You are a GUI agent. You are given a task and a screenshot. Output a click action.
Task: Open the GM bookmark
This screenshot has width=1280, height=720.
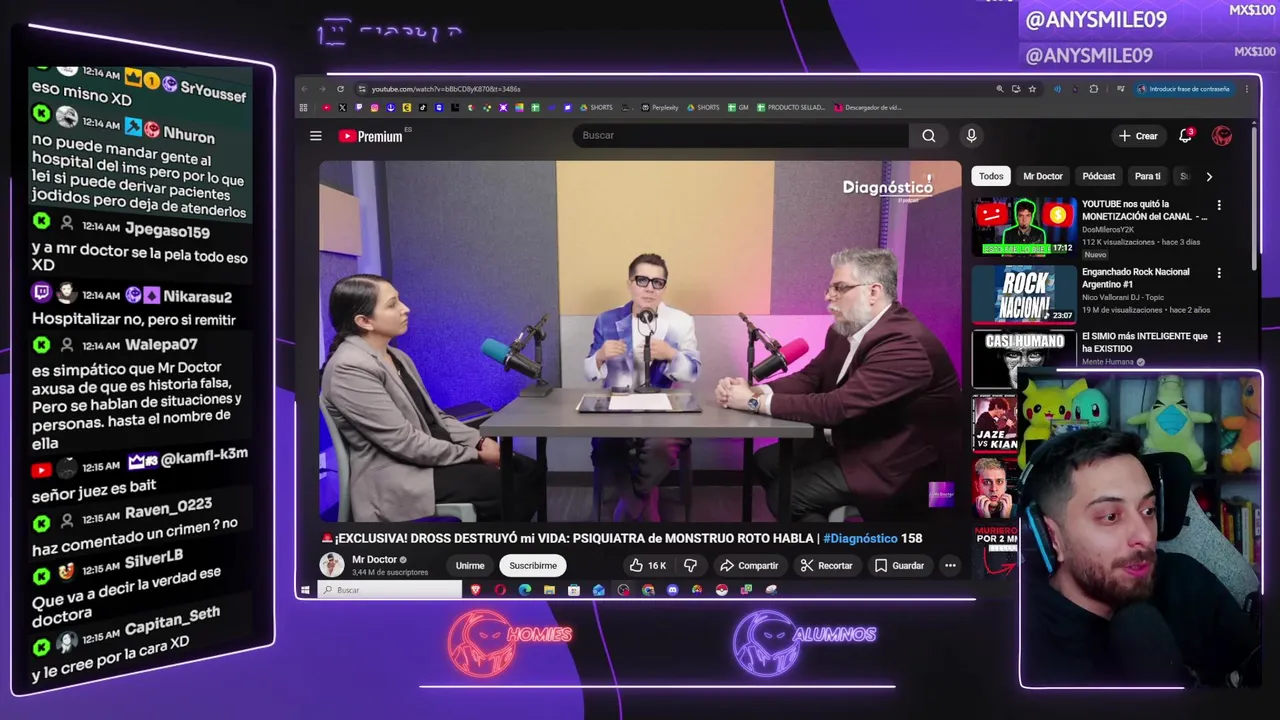[x=738, y=107]
